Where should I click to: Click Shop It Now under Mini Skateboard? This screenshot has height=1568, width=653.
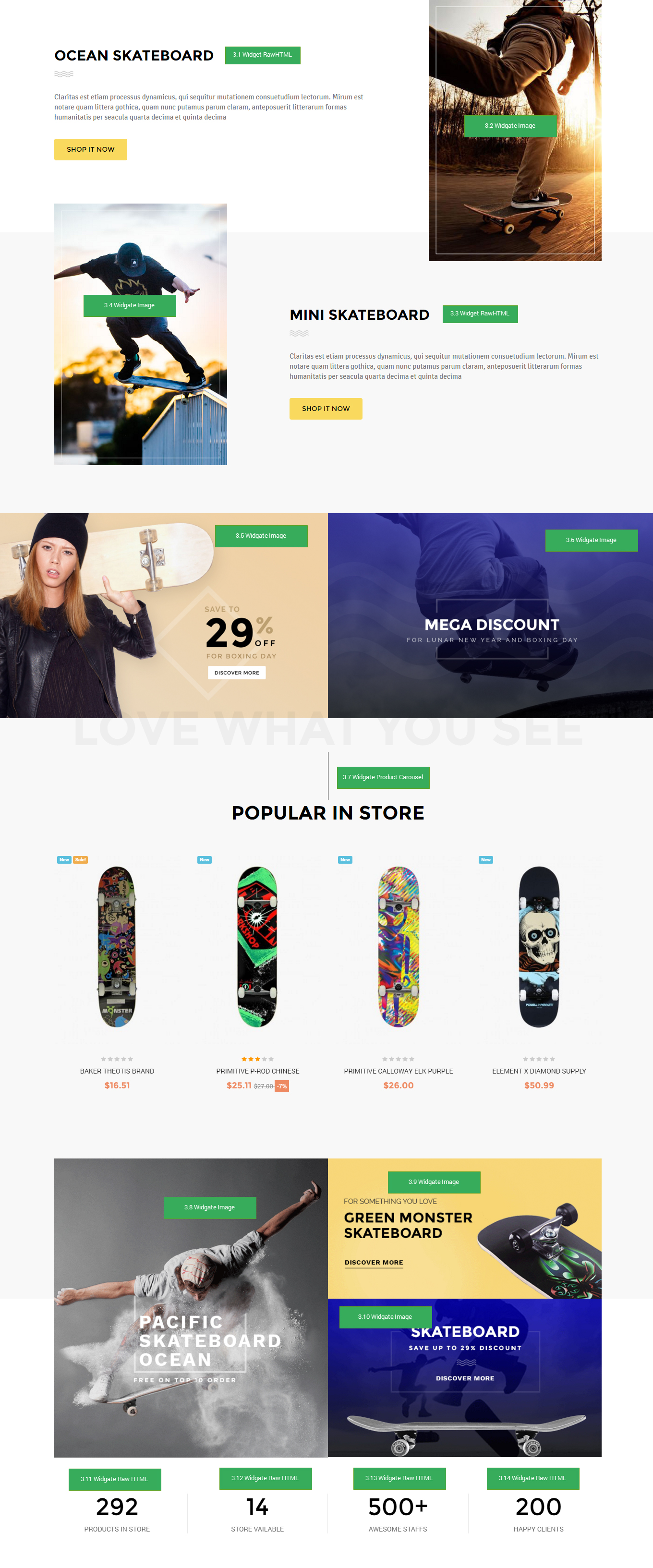pyautogui.click(x=326, y=409)
